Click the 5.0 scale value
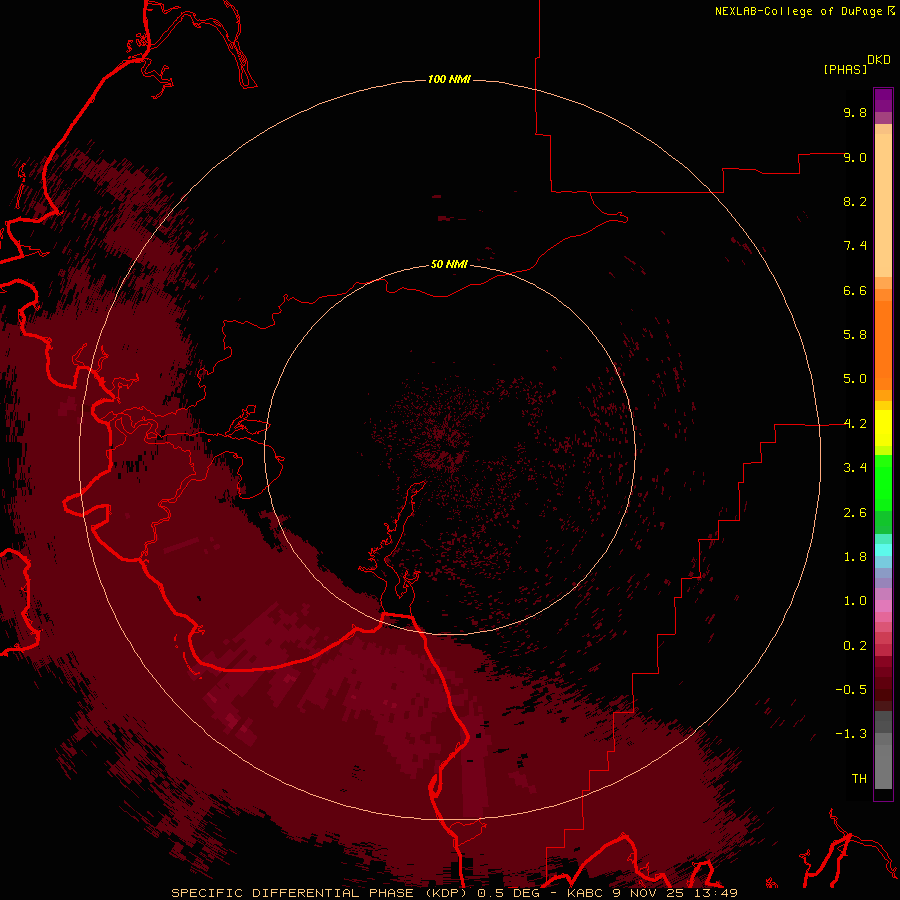900x900 pixels. (855, 379)
